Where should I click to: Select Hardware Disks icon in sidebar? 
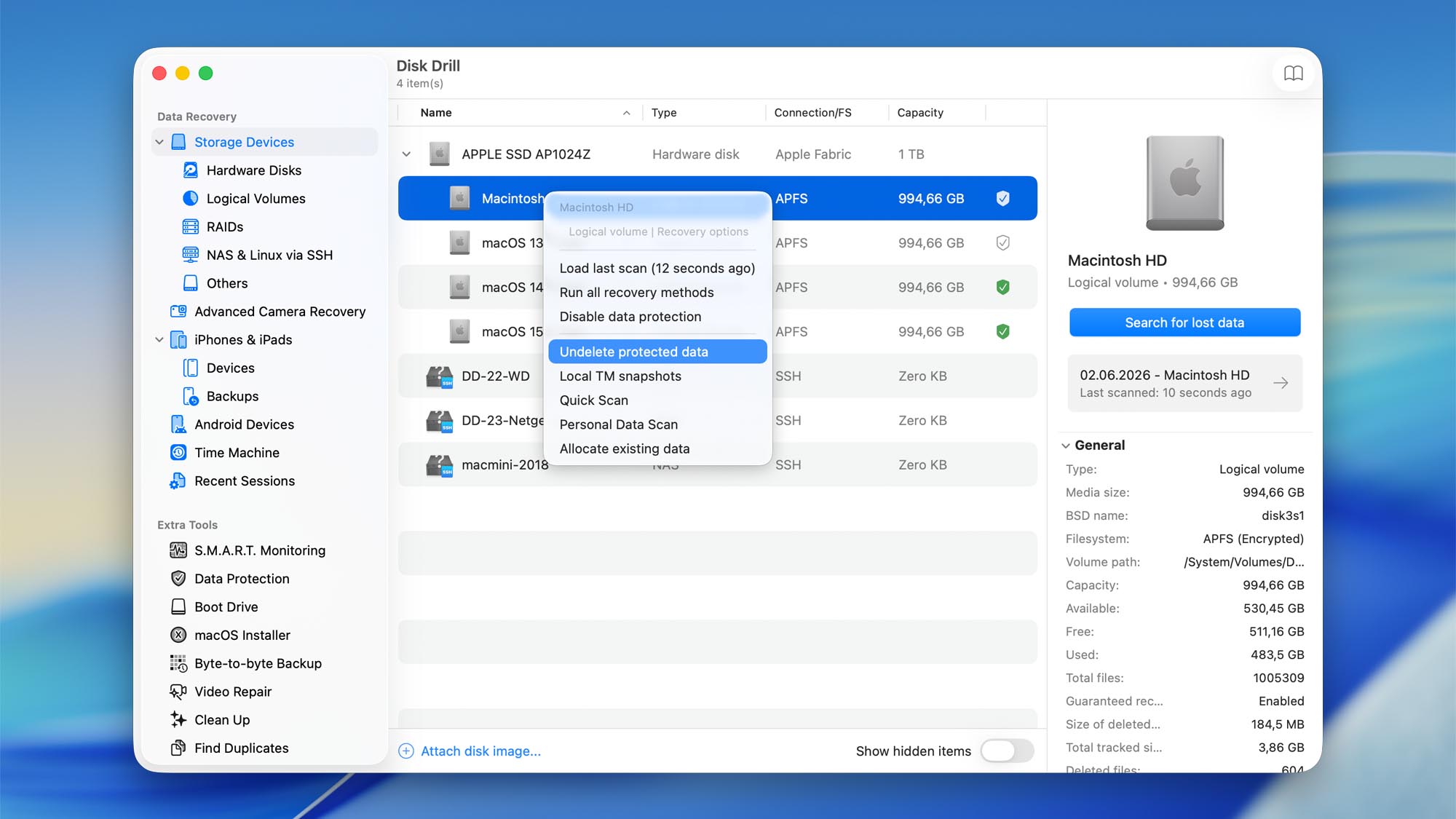[x=190, y=170]
